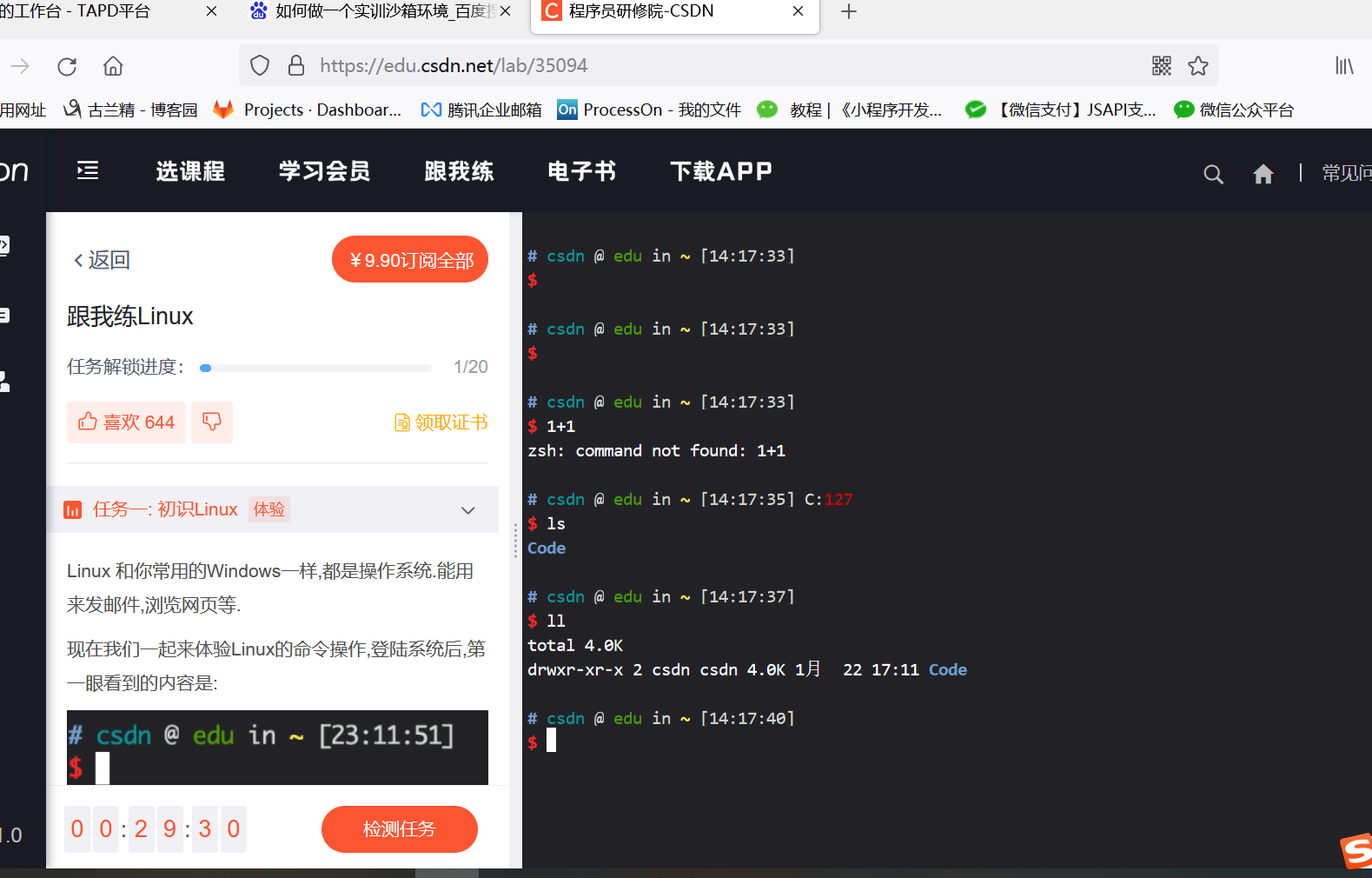Viewport: 1372px width, 878px height.
Task: Open 古兰精 - 博客园 bookmark
Action: 131,110
